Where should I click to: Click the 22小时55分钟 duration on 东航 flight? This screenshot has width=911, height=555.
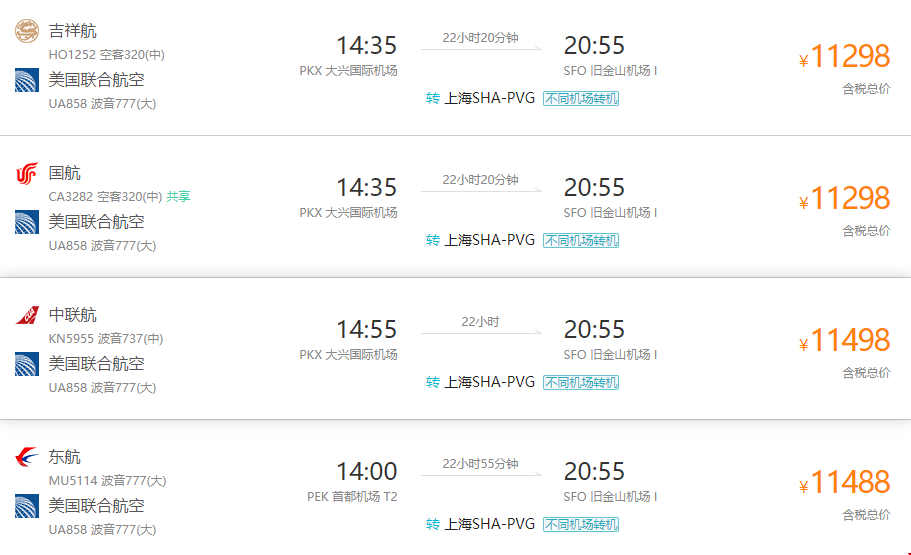click(480, 464)
